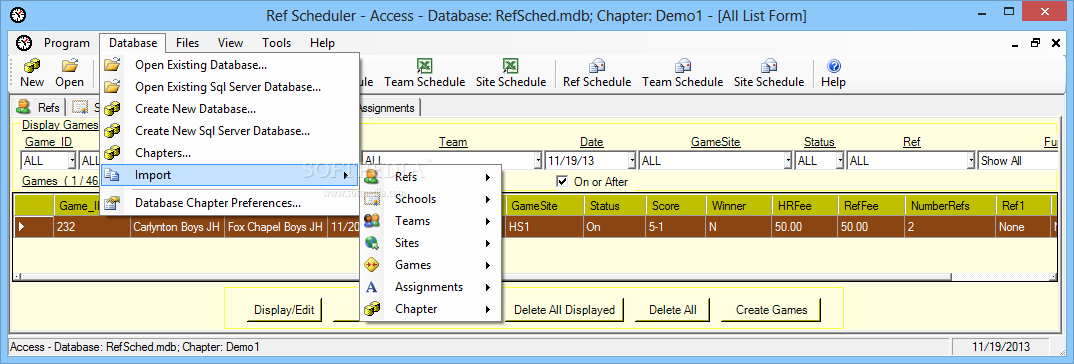
Task: Click the email Ref Schedule icon
Action: [597, 66]
